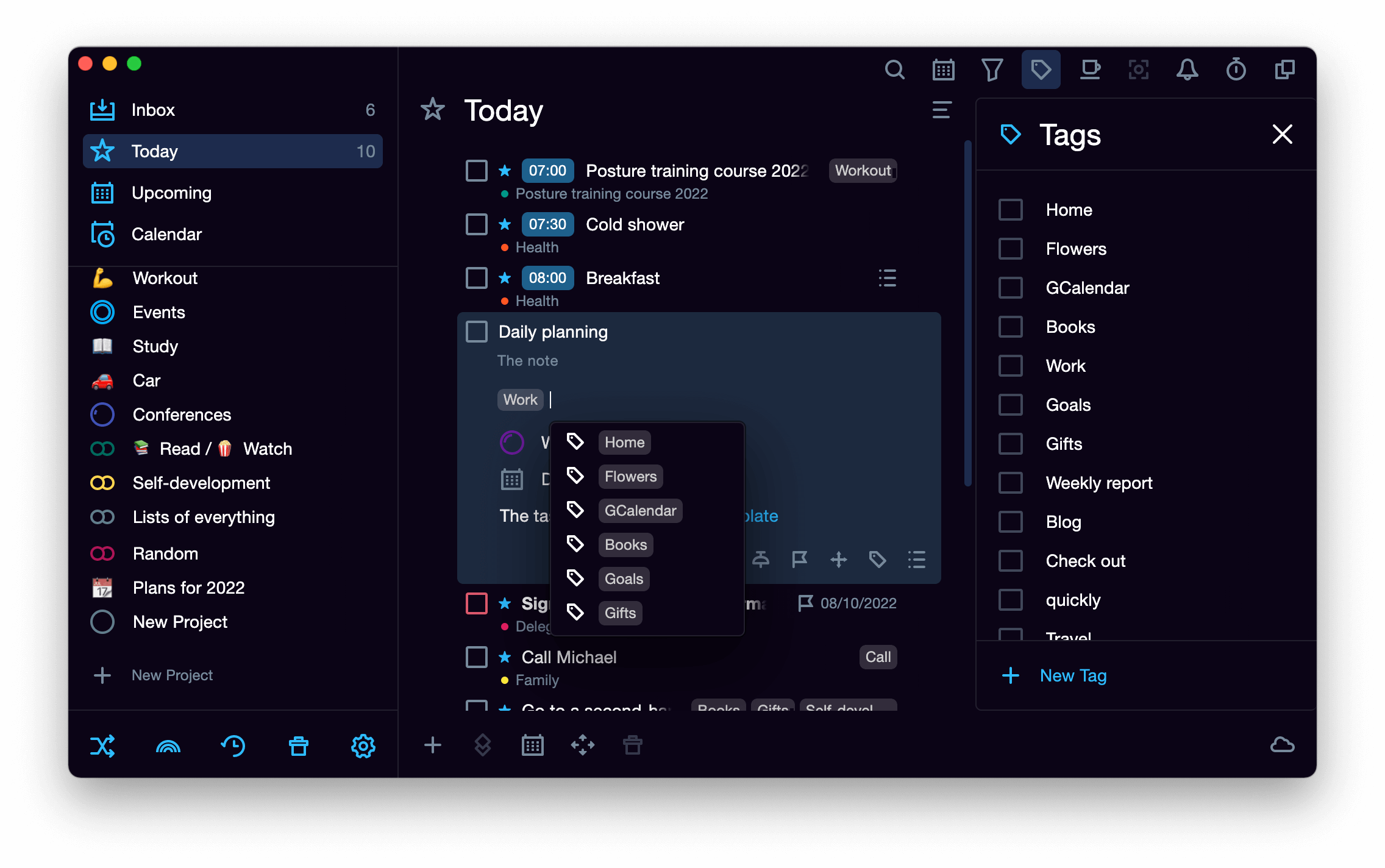Click the Workout tag on Posture training task
The image size is (1385, 868).
(863, 171)
